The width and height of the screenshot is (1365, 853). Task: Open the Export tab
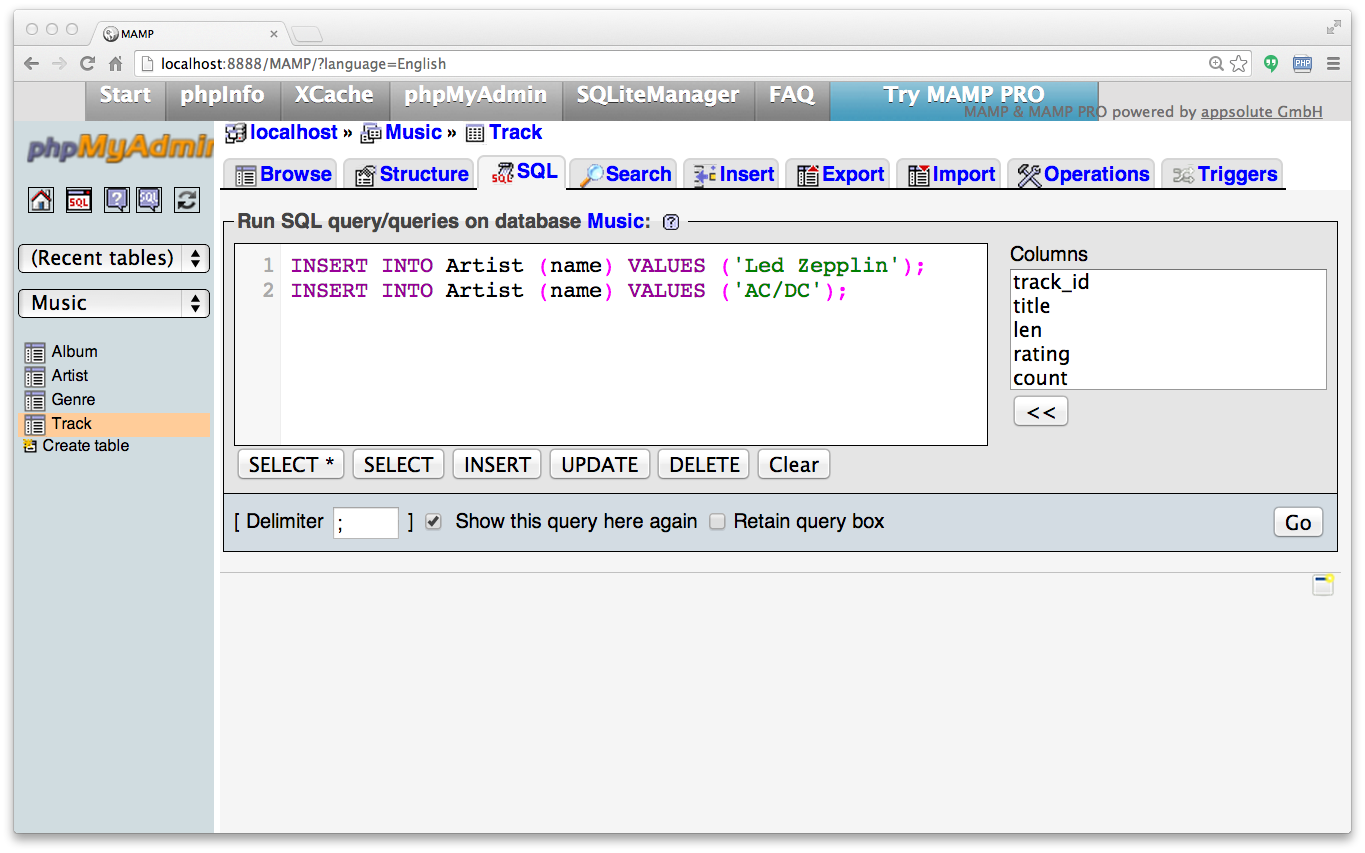click(839, 174)
